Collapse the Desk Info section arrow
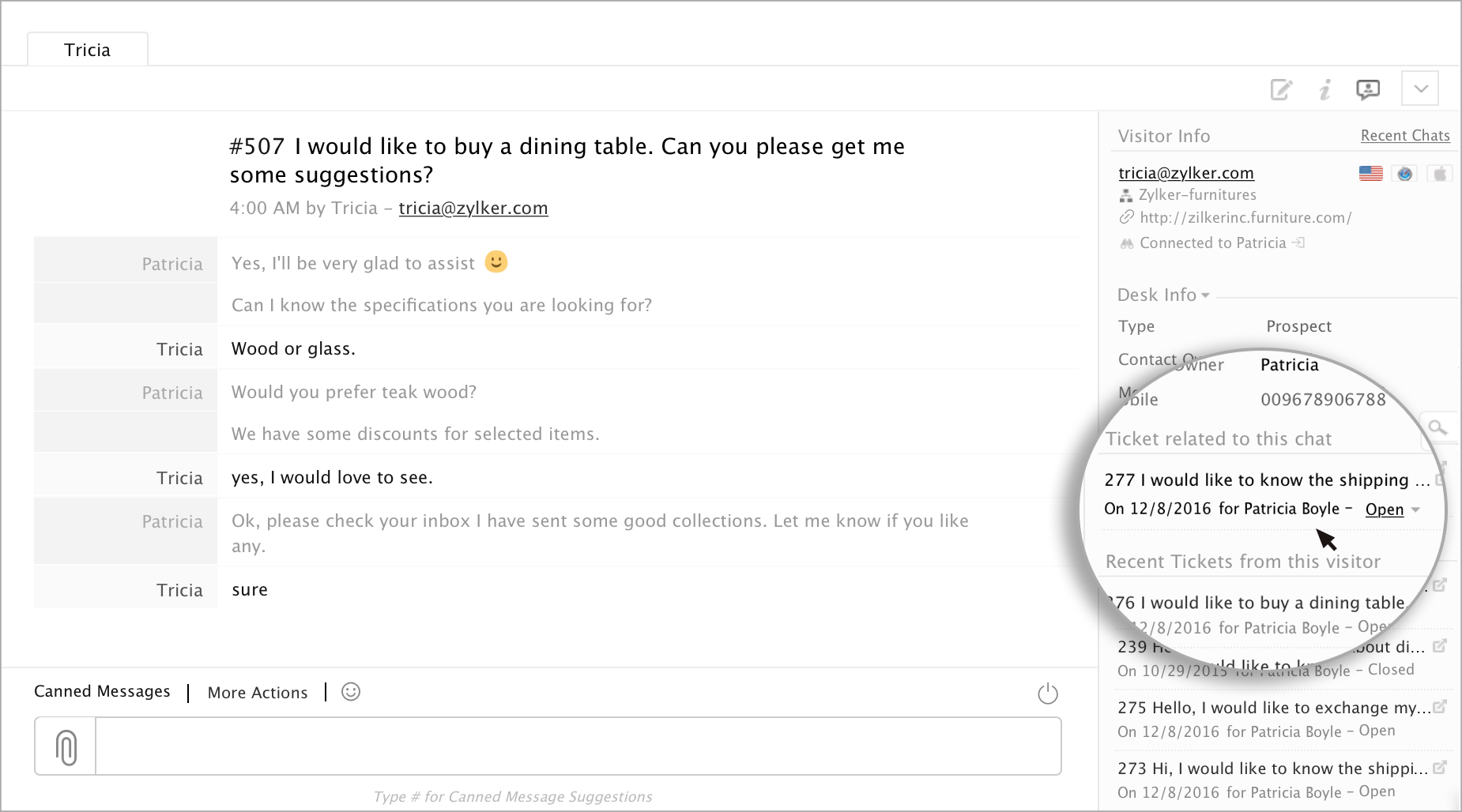 [1205, 295]
